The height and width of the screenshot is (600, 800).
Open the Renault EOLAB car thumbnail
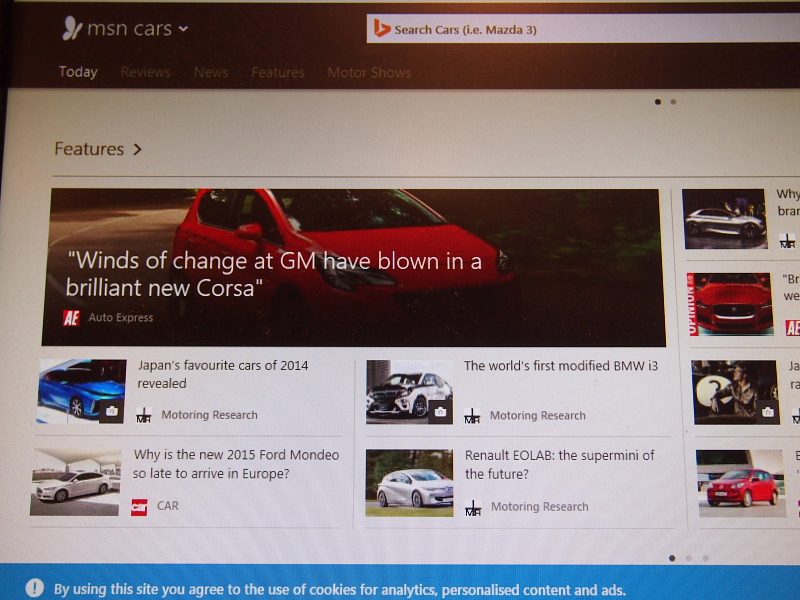pyautogui.click(x=409, y=483)
